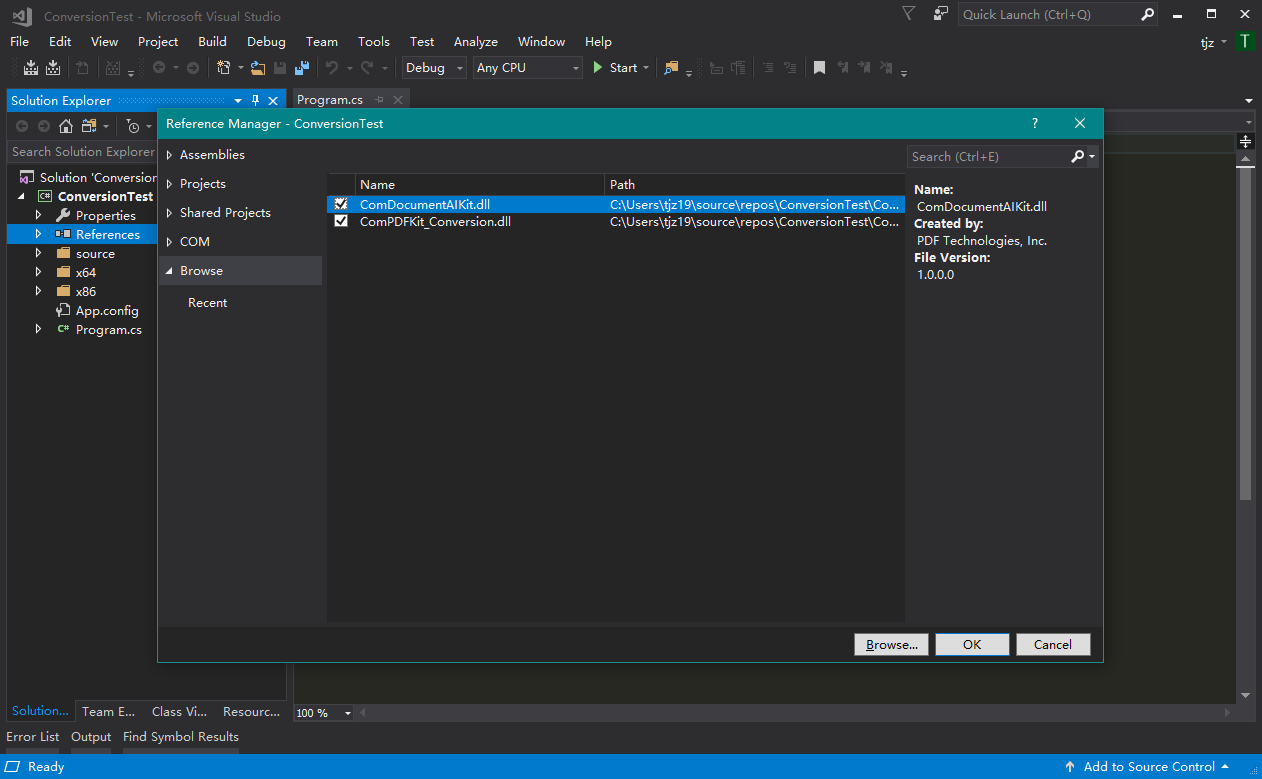Screen dimensions: 1262x779
Task: Click the Open File folder icon
Action: (x=258, y=68)
